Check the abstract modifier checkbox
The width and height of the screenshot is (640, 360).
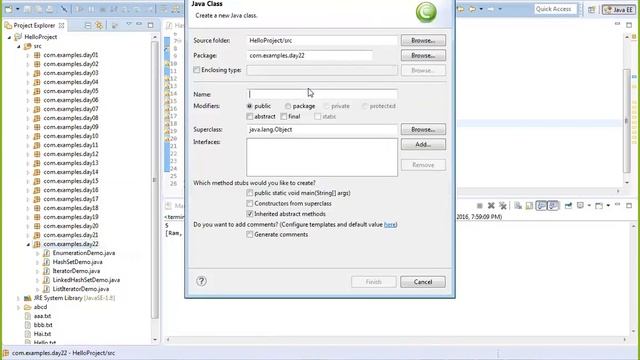click(x=249, y=116)
